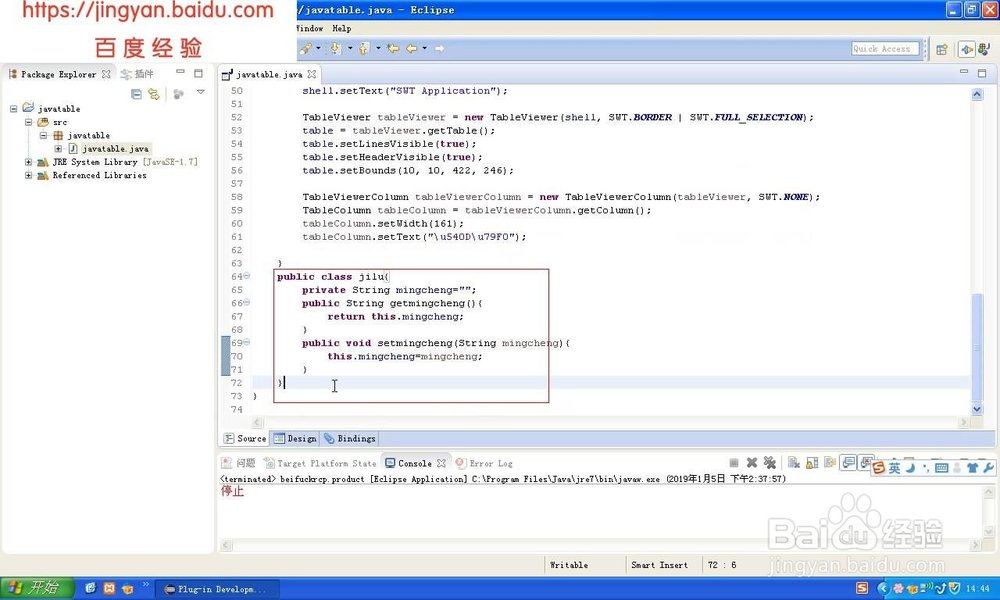Click the editor vertical scrollbar down arrow
This screenshot has width=1000, height=600.
click(977, 409)
